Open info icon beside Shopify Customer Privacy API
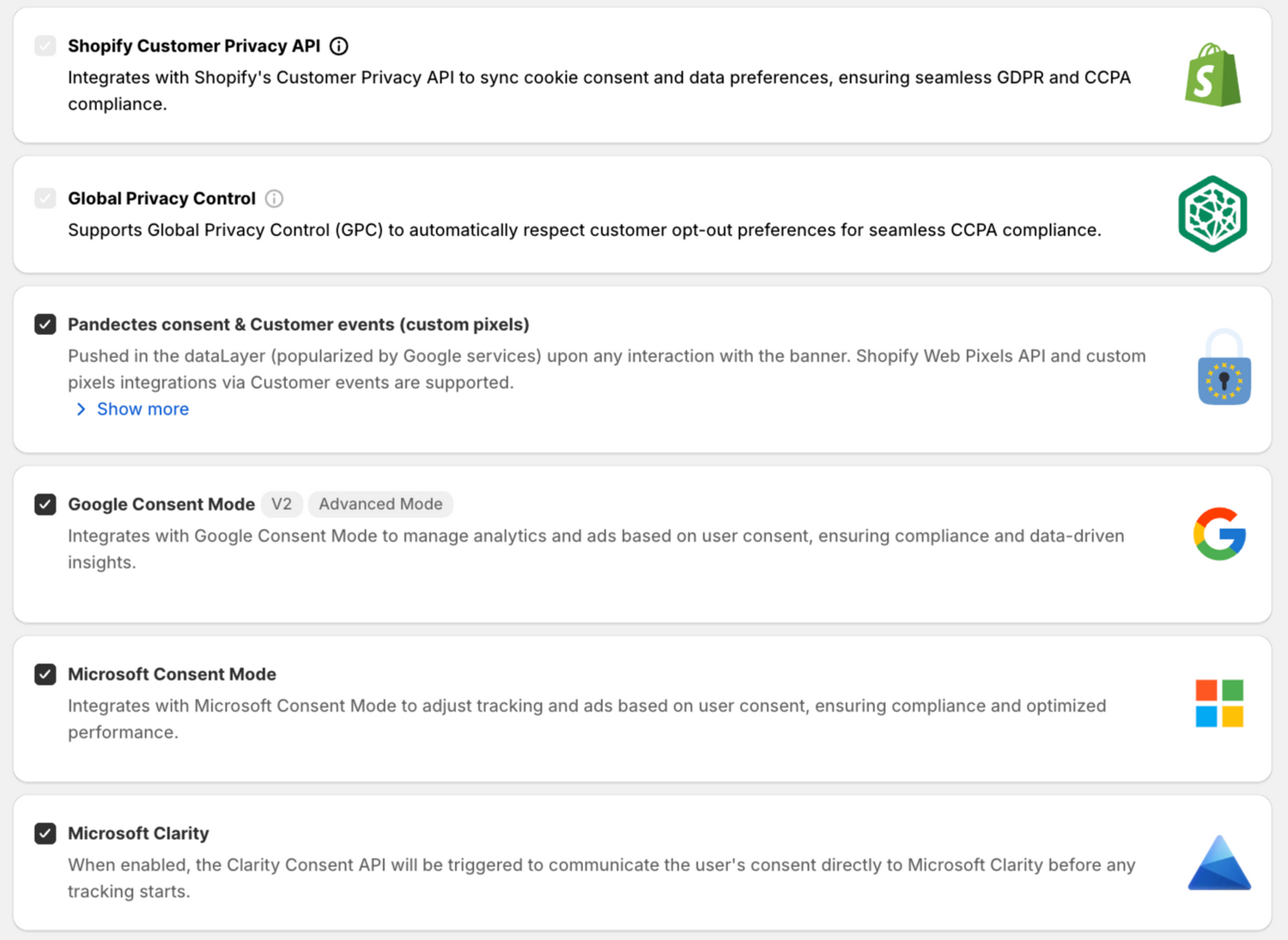The image size is (1288, 940). (339, 46)
